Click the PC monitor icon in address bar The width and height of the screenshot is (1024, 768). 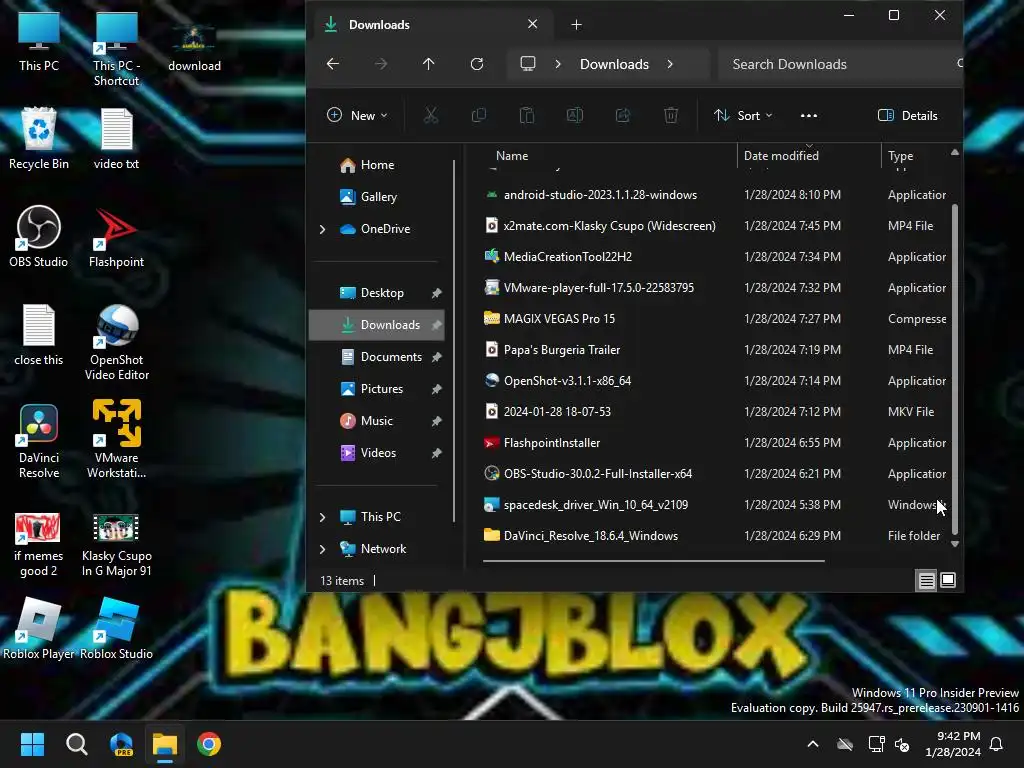click(x=528, y=64)
